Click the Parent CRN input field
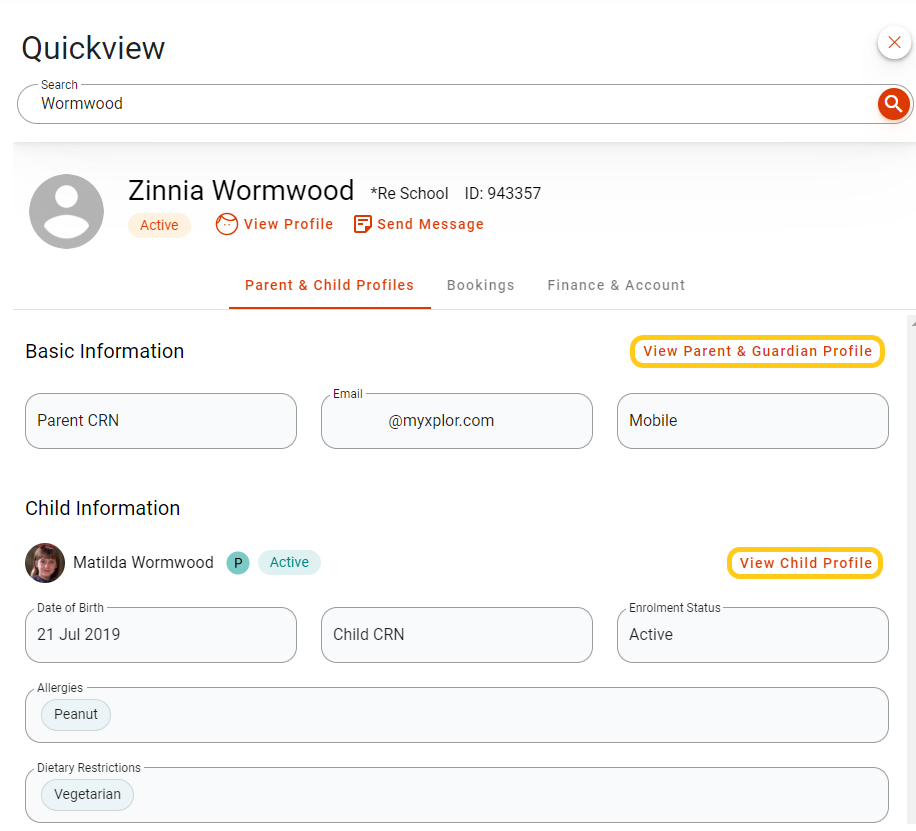 pos(160,421)
